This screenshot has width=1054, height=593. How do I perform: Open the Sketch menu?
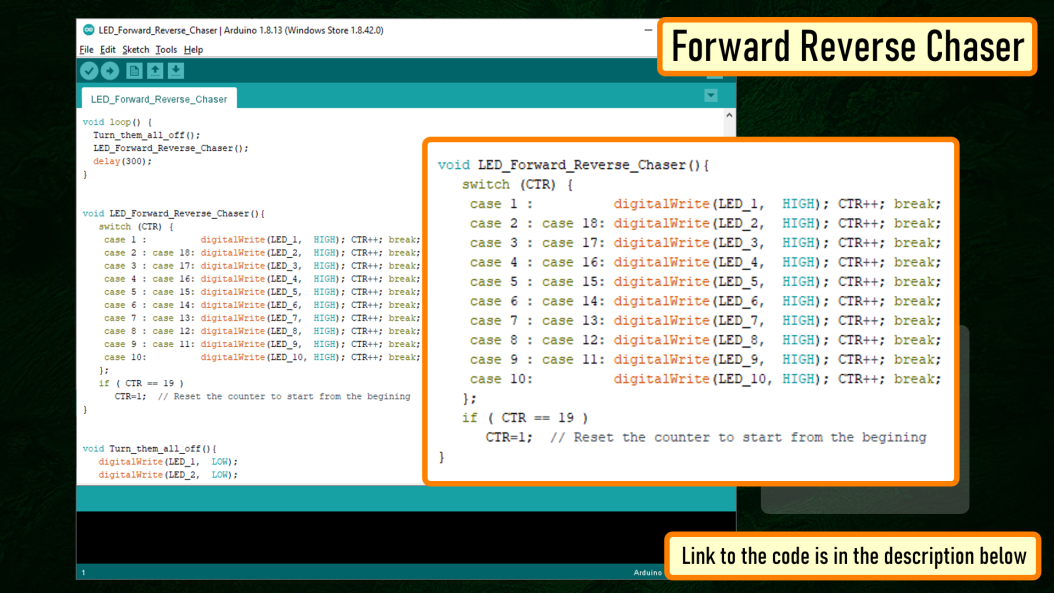[135, 50]
